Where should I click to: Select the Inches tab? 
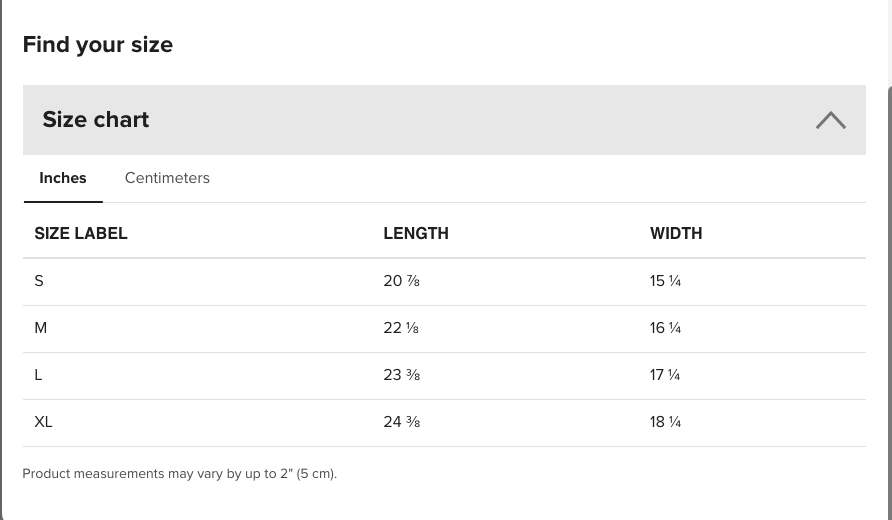click(63, 178)
